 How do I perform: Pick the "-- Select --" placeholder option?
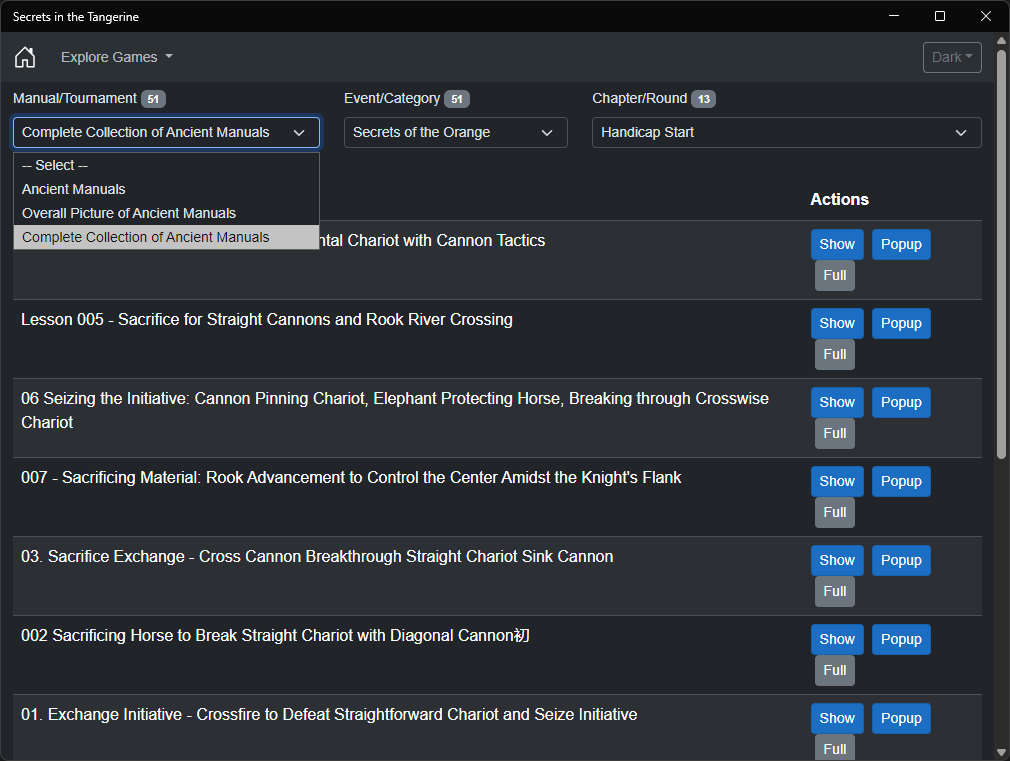[55, 165]
